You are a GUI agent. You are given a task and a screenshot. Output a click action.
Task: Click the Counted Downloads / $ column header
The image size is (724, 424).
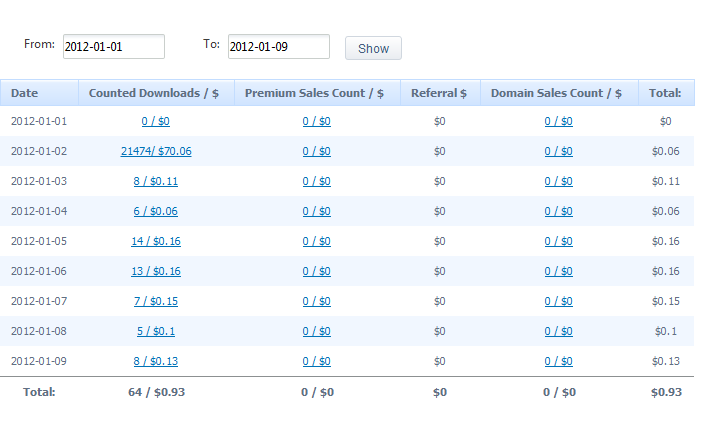[157, 93]
